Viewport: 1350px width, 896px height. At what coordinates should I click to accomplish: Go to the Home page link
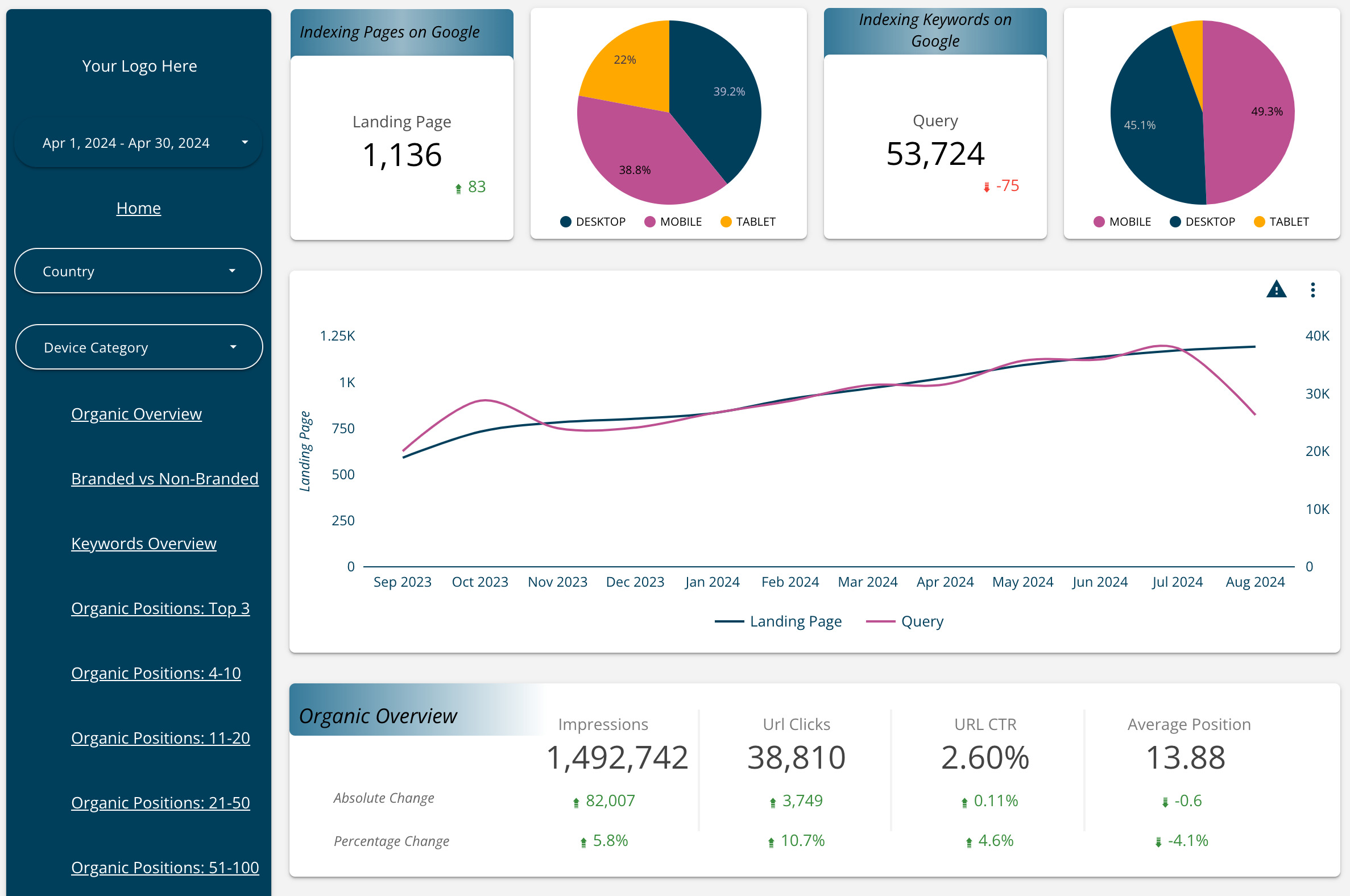(x=138, y=208)
